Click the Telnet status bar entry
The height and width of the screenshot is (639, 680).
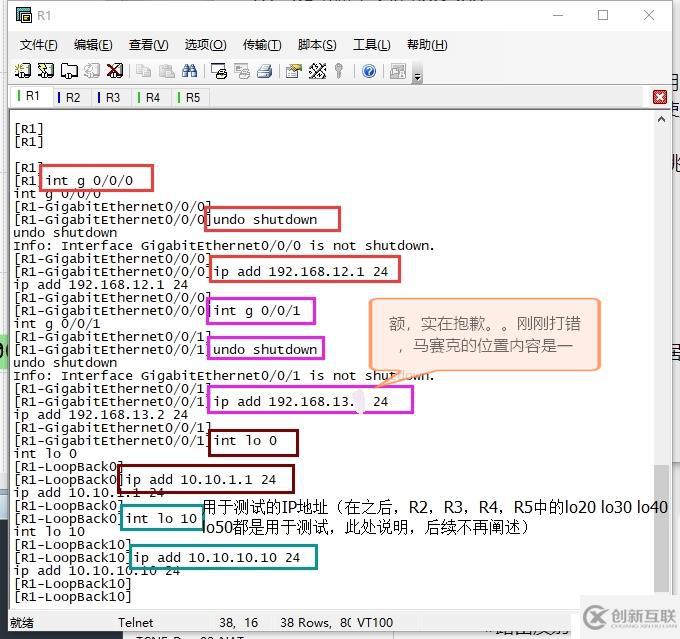click(x=135, y=623)
